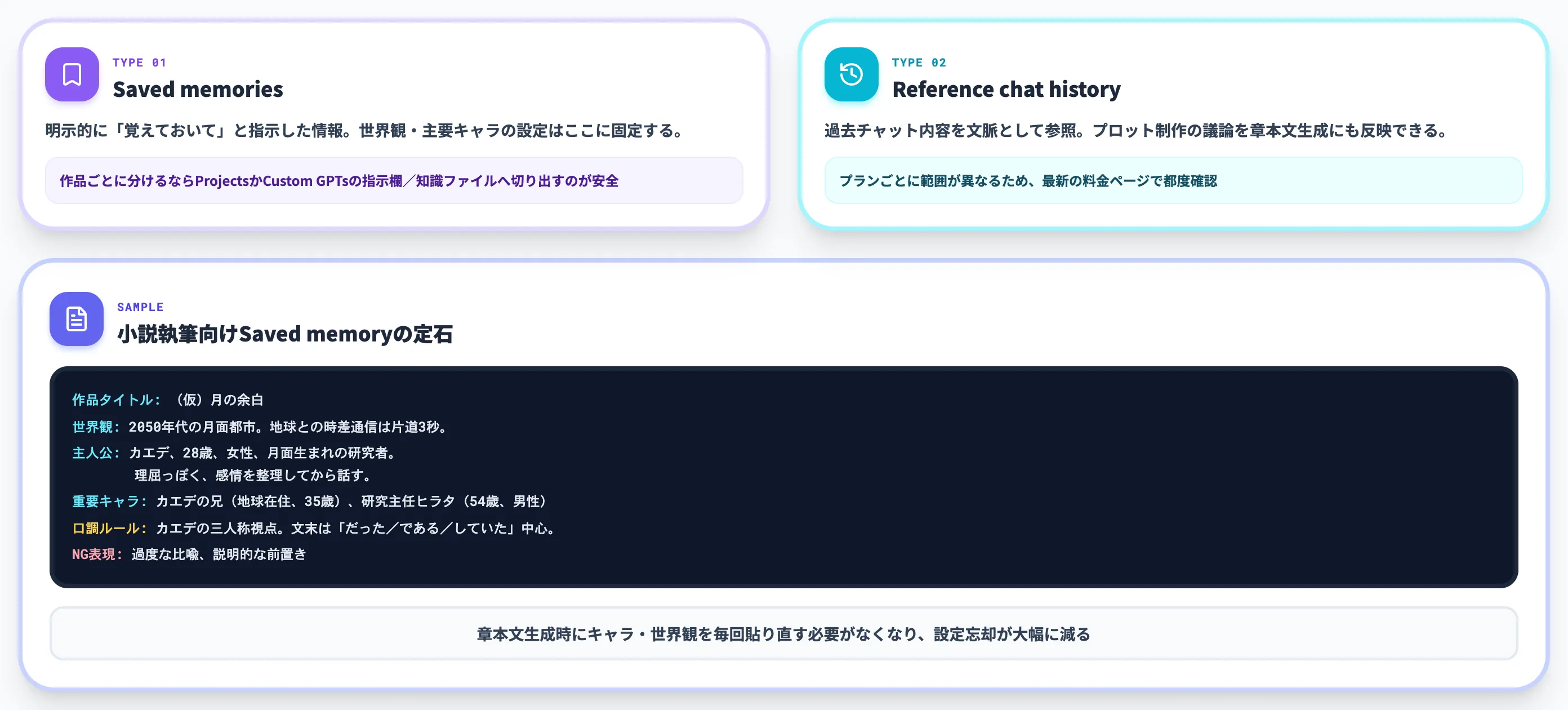Click the line '理屈っぽく、感情を整理してから話す。'

point(254,476)
